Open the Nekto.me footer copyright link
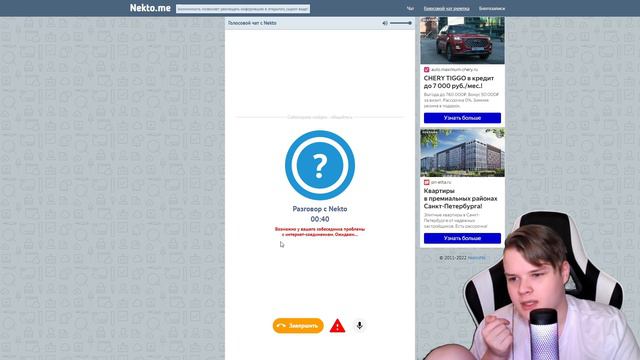Image resolution: width=640 pixels, height=360 pixels. point(476,258)
